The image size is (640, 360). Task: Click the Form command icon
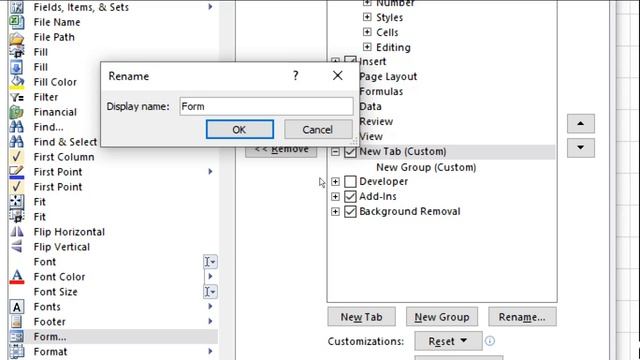point(16,337)
